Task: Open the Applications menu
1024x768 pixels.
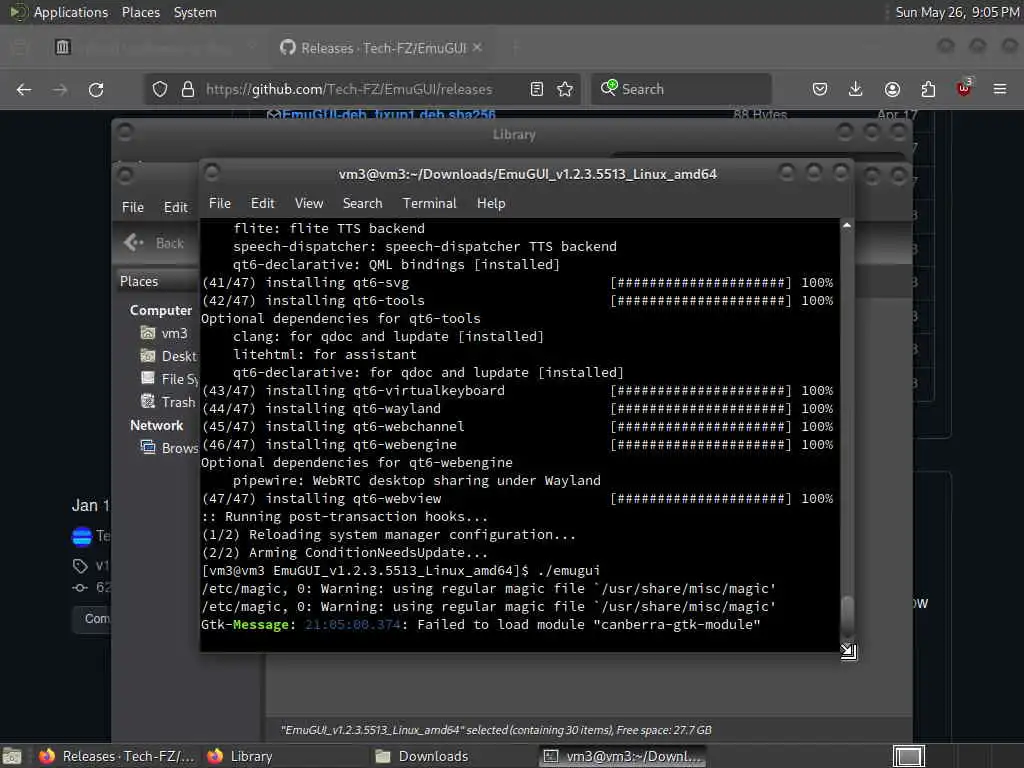Action: pyautogui.click(x=59, y=12)
